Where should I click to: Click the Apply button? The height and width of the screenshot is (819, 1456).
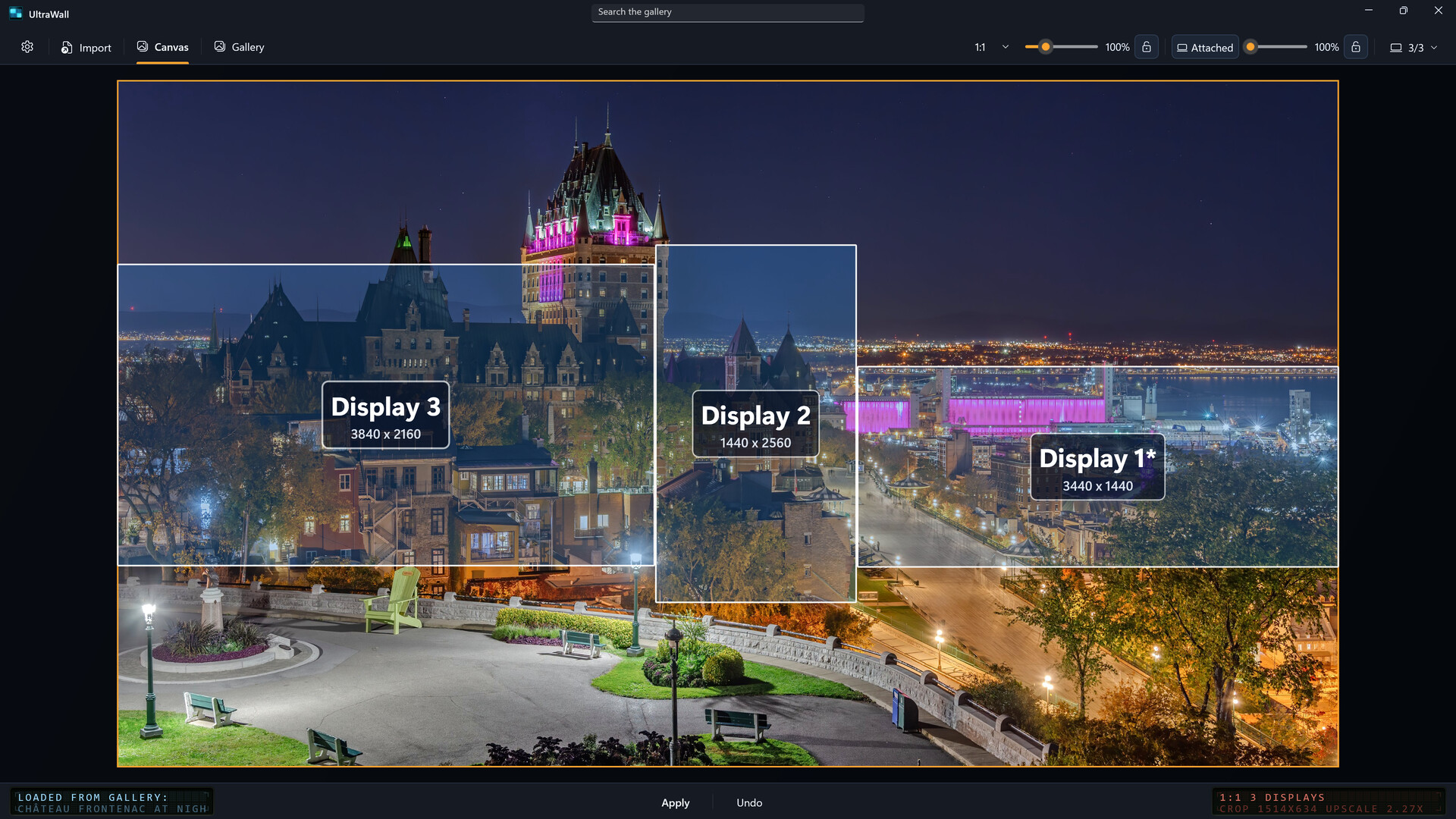(x=675, y=802)
